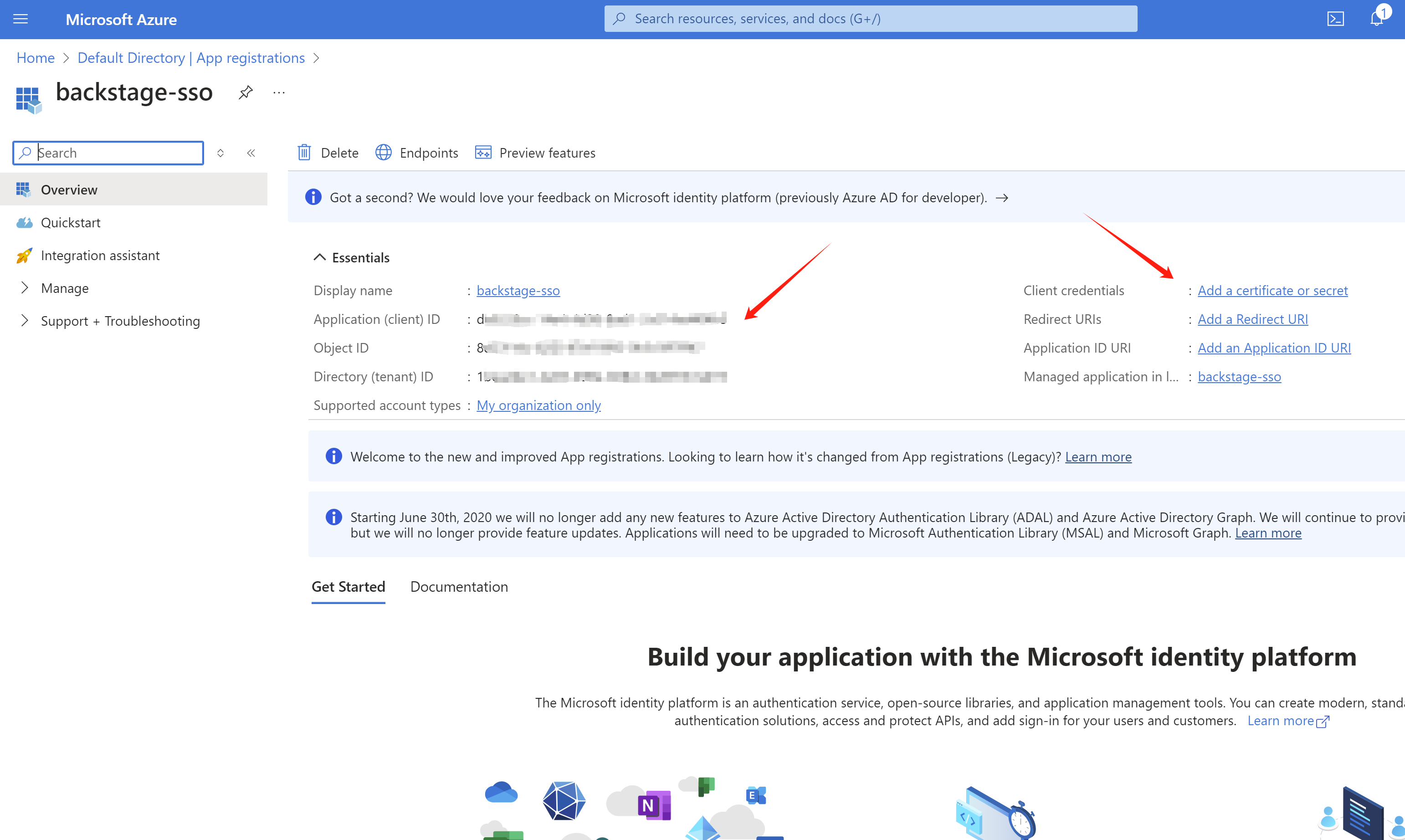Screen dimensions: 1405x840
Task: Open the notifications bell
Action: (x=1376, y=19)
